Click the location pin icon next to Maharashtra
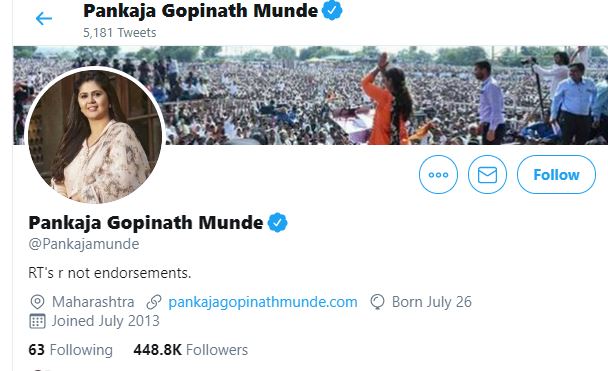The image size is (608, 371). 37,302
